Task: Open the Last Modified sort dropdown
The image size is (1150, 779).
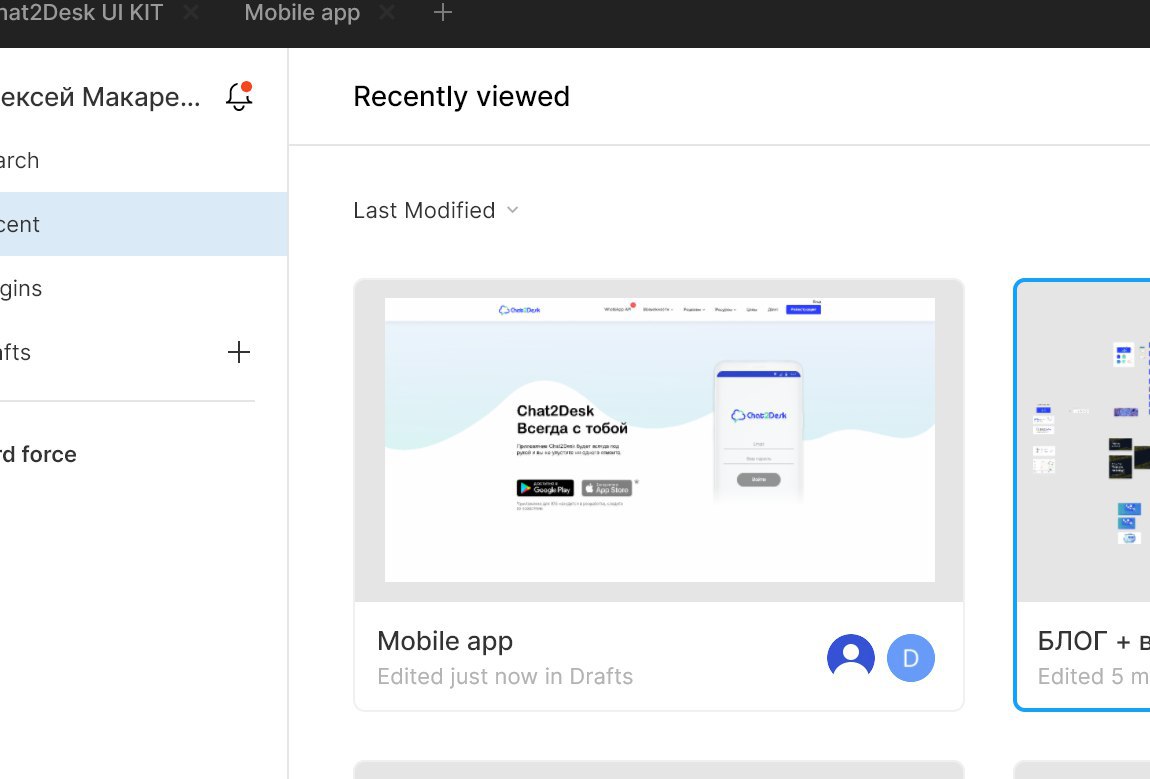Action: [436, 211]
